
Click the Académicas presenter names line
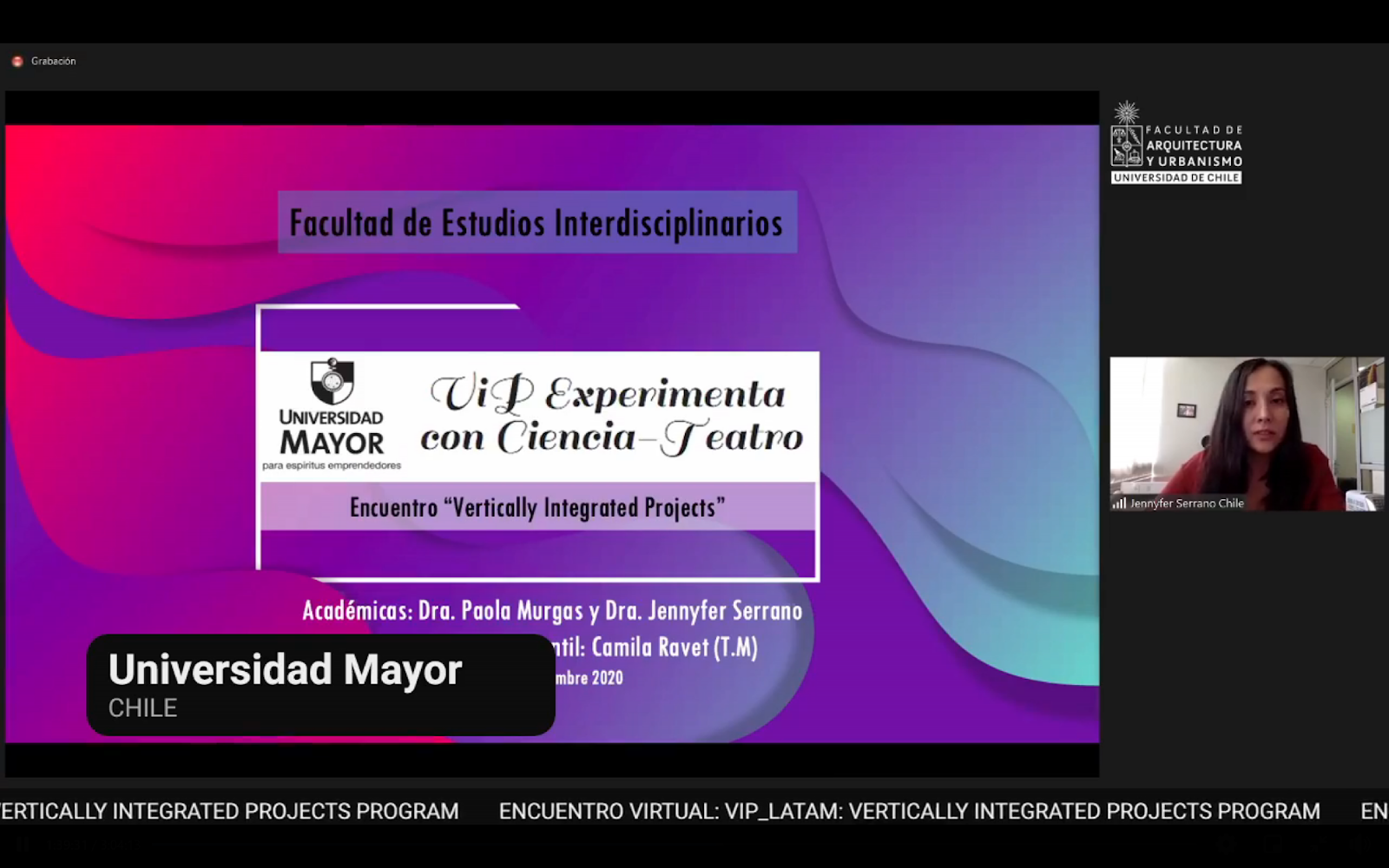coord(552,611)
